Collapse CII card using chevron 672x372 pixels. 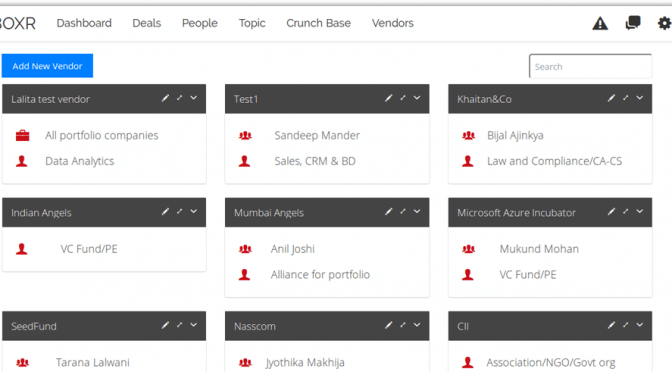(x=640, y=325)
